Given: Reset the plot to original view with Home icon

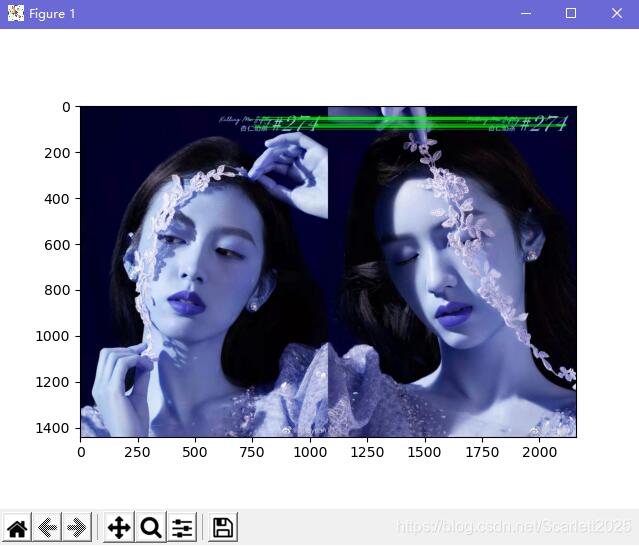Looking at the screenshot, I should 17,527.
